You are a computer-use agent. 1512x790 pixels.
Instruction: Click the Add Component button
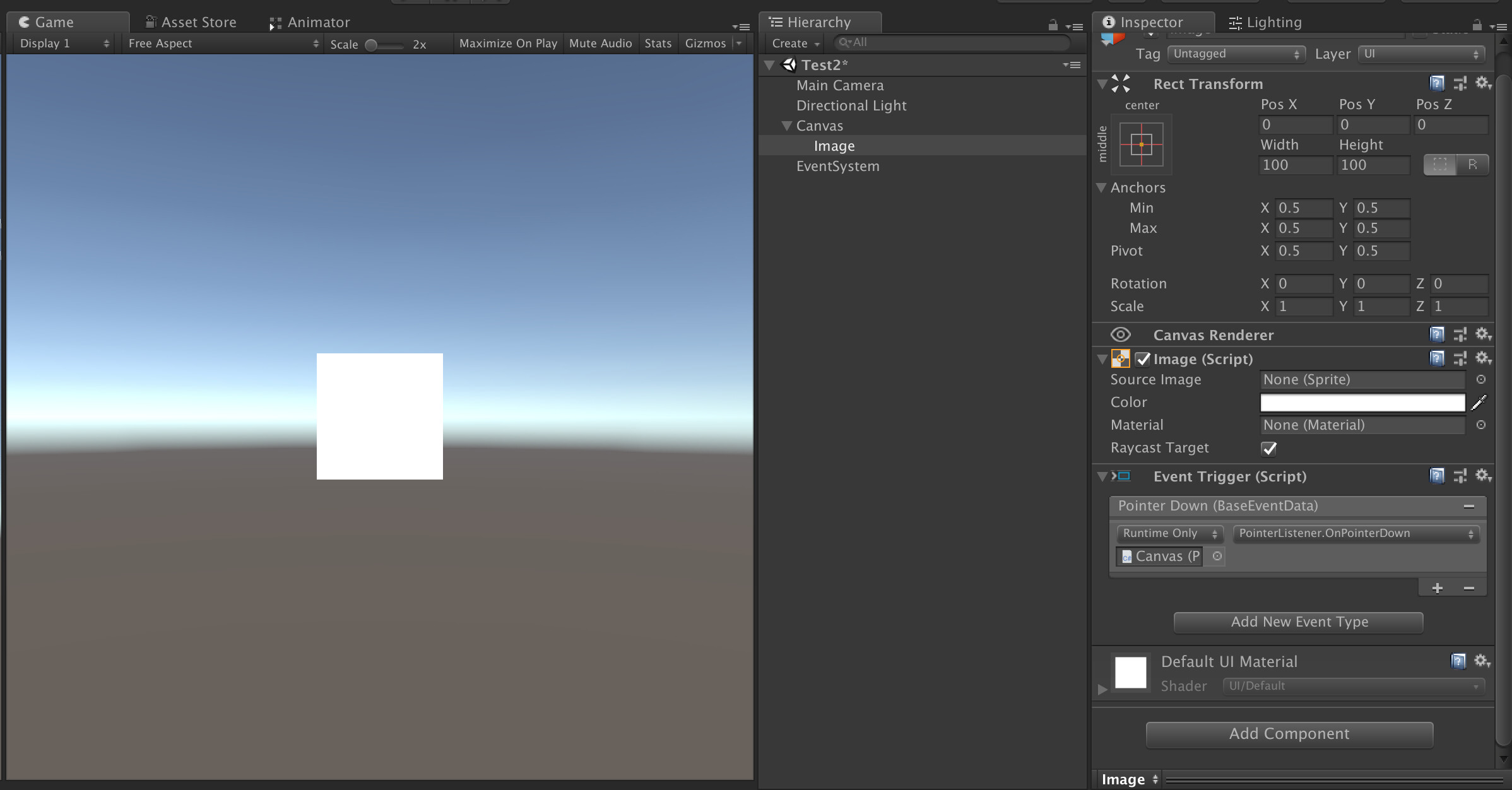(x=1289, y=734)
